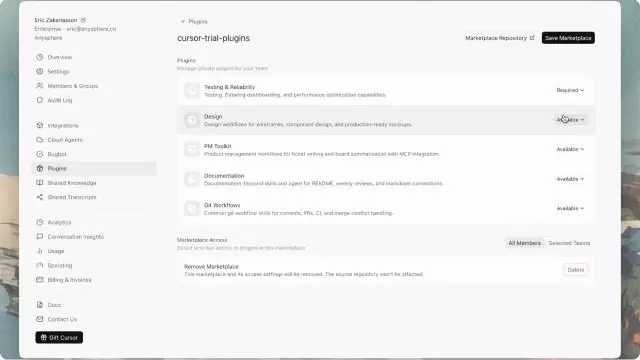Select the Contact Us envelope icon
Viewport: 640px width, 360px height.
click(40, 319)
